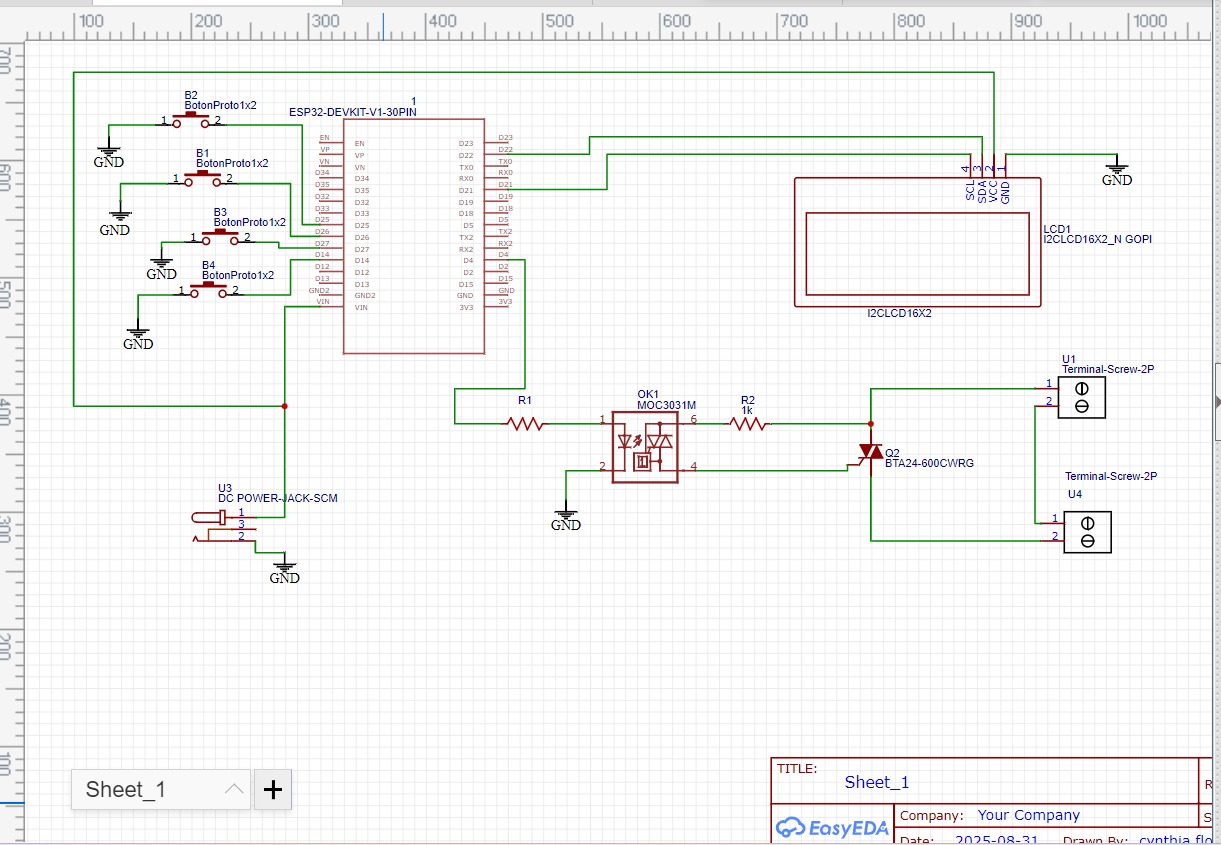
Task: Click the GND symbol beside the LCD
Action: [x=1116, y=173]
